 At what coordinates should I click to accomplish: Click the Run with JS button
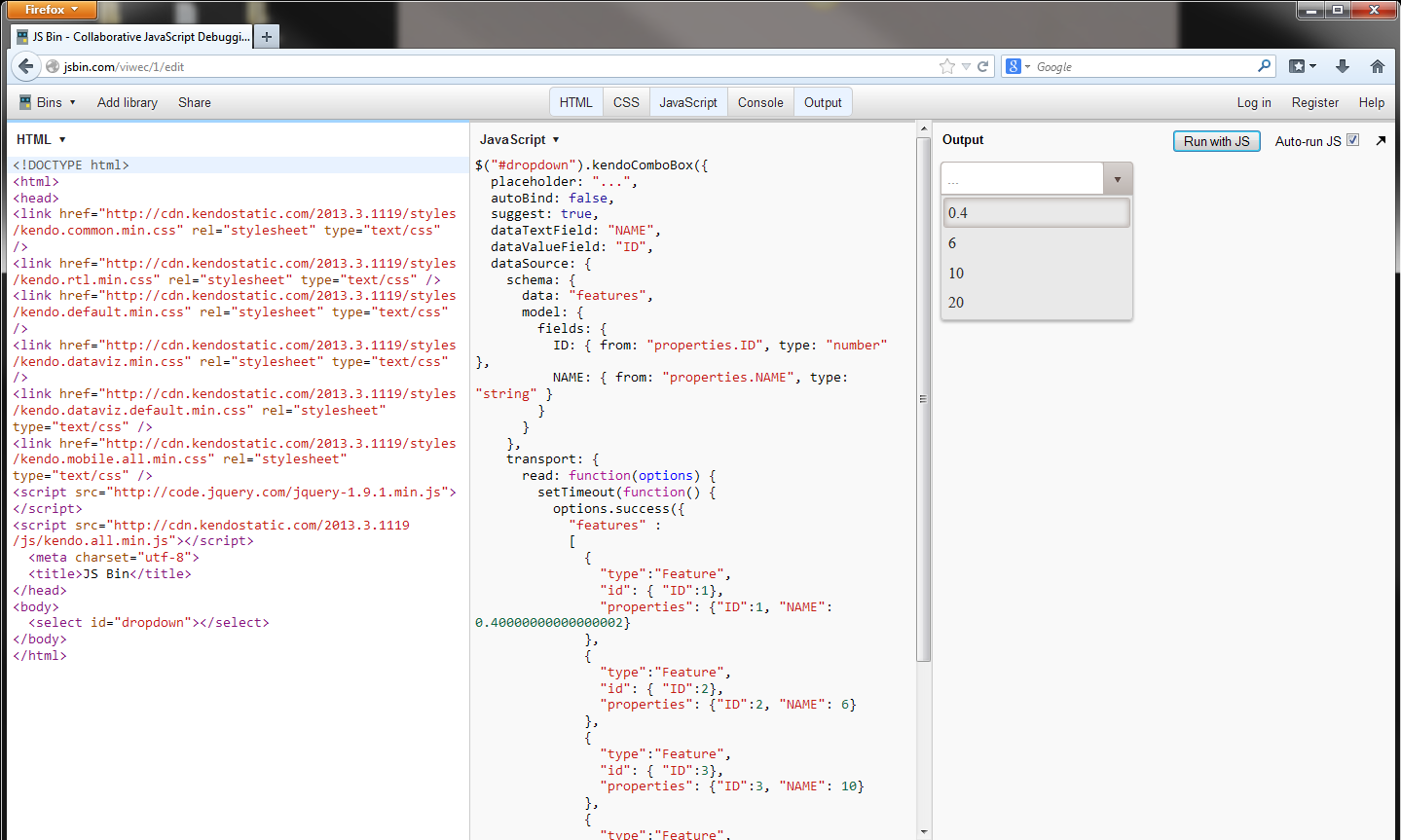point(1217,141)
